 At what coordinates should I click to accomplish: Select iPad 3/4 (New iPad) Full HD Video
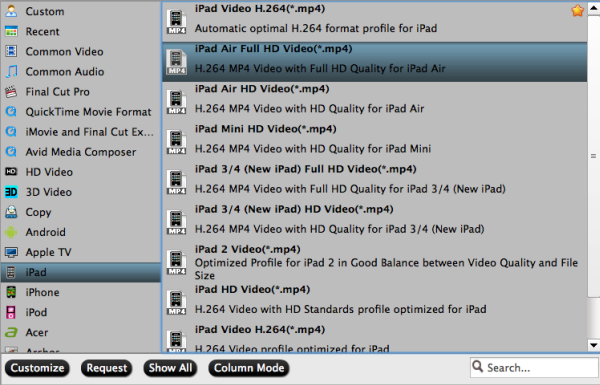374,179
